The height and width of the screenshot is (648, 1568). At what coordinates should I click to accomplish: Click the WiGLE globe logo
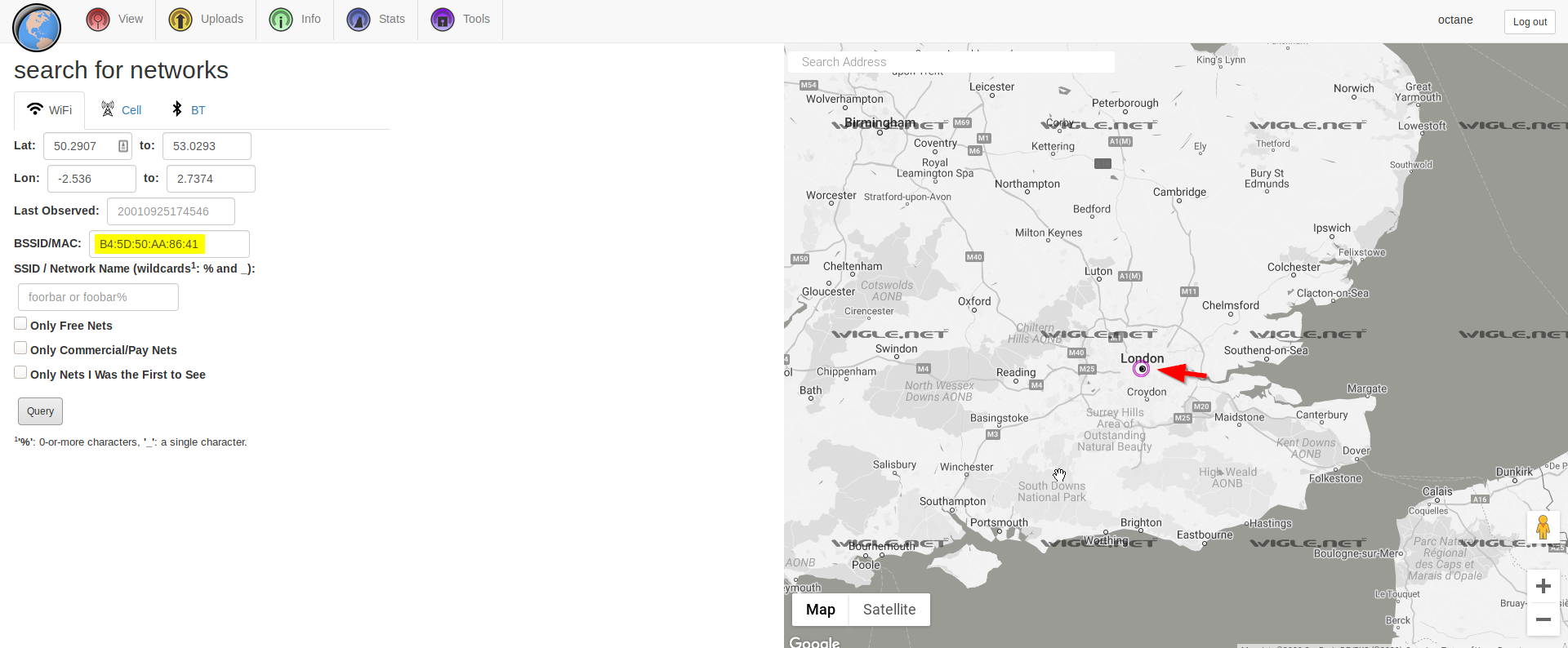pyautogui.click(x=37, y=27)
